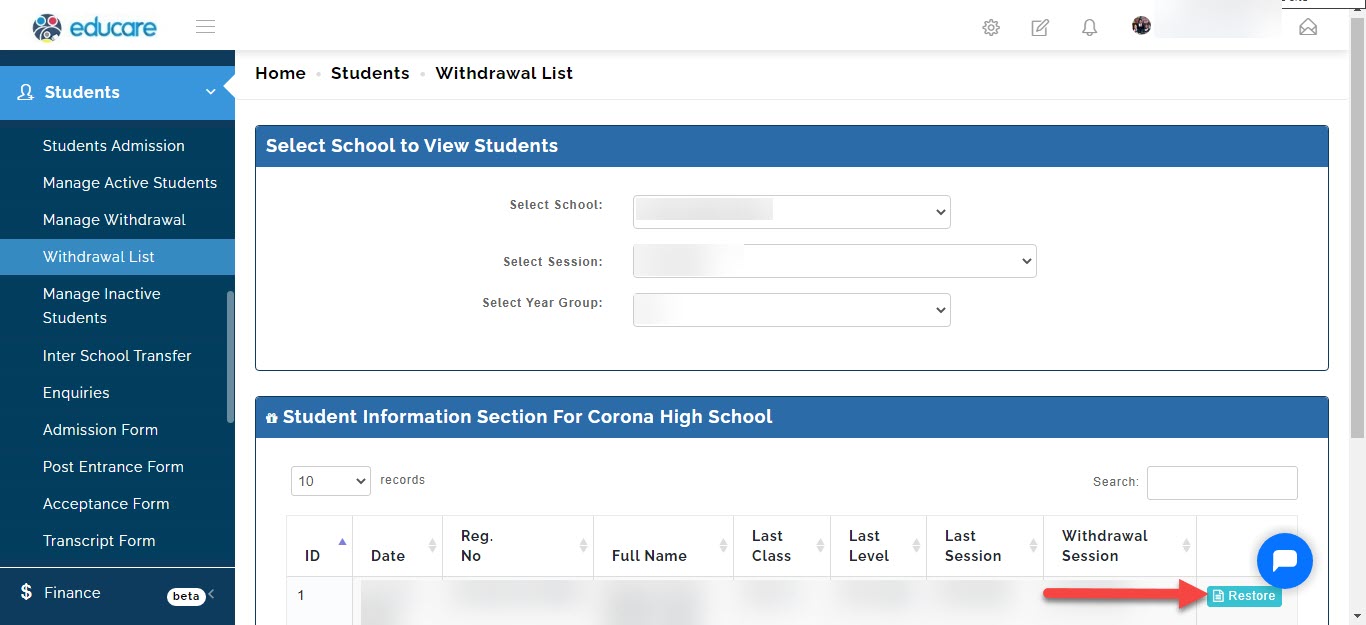Open the chat bubble widget
1366x625 pixels.
[1285, 560]
